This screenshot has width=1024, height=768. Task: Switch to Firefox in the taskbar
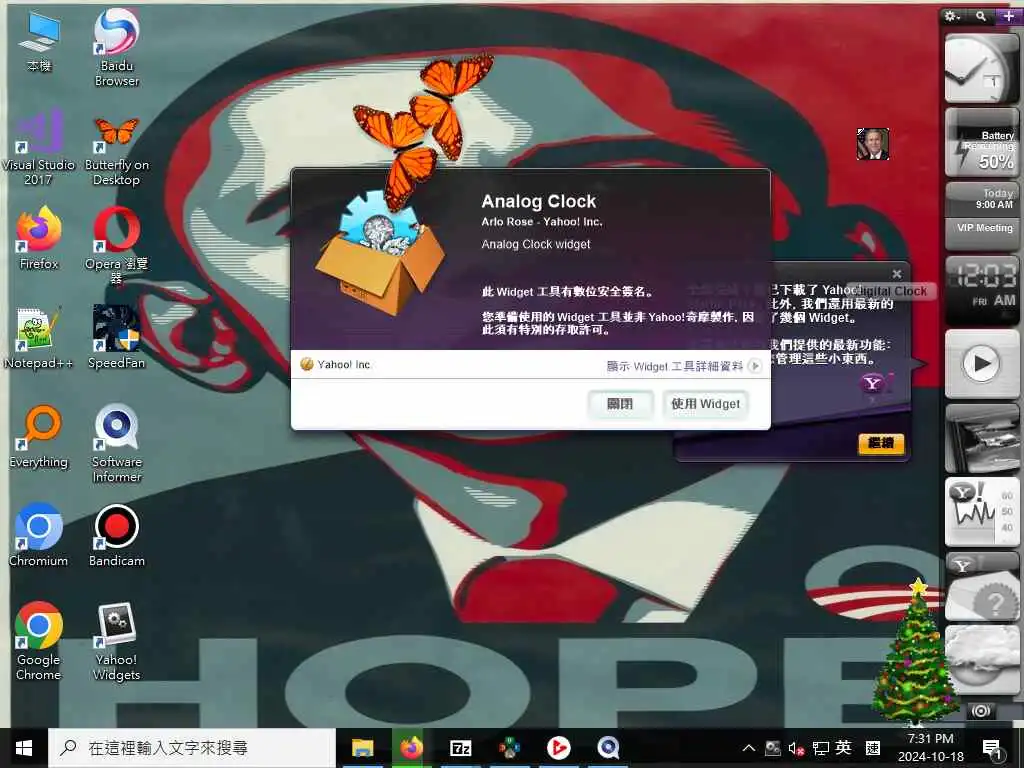click(x=411, y=748)
